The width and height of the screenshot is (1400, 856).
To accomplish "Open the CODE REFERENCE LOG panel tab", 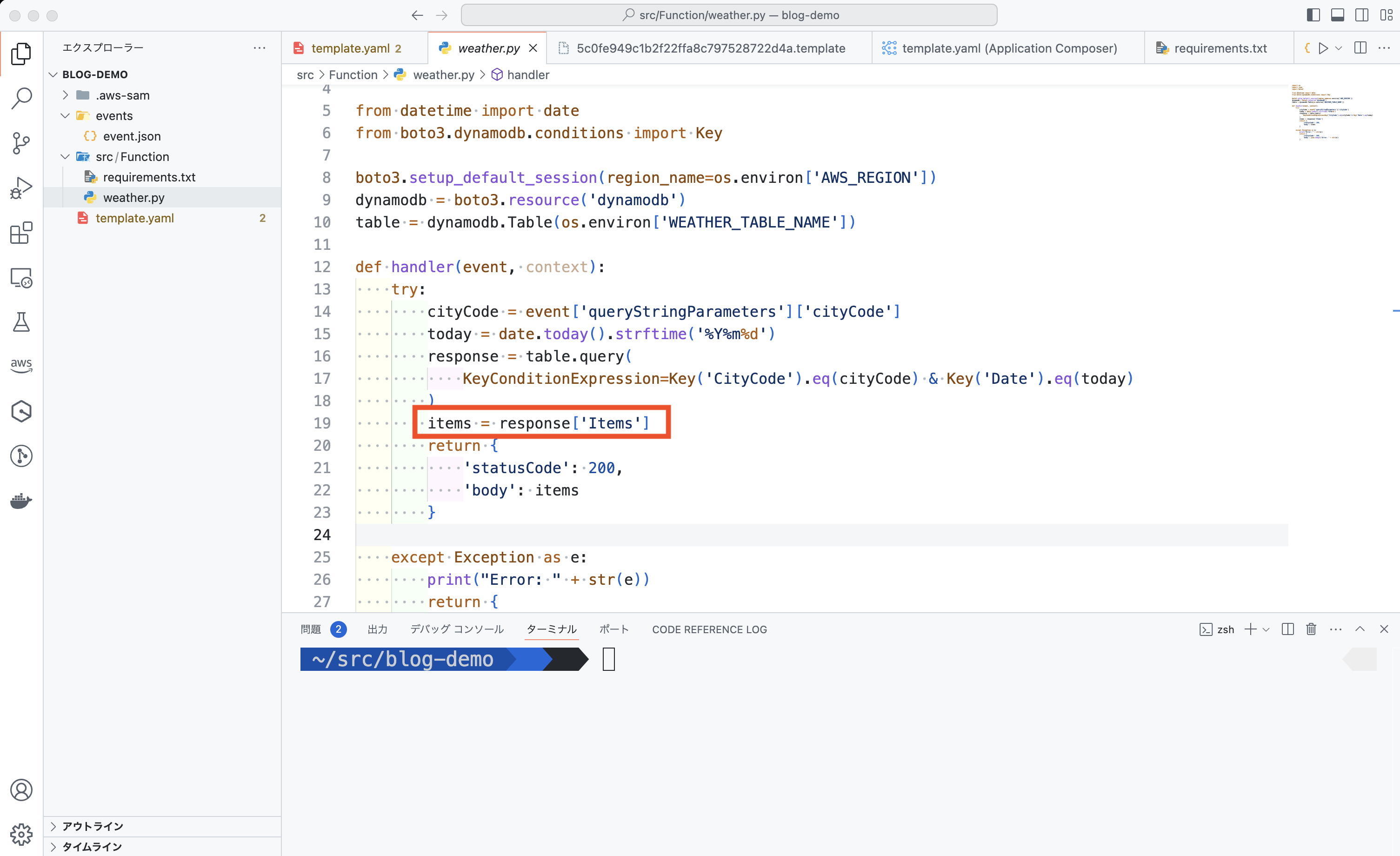I will 709,629.
